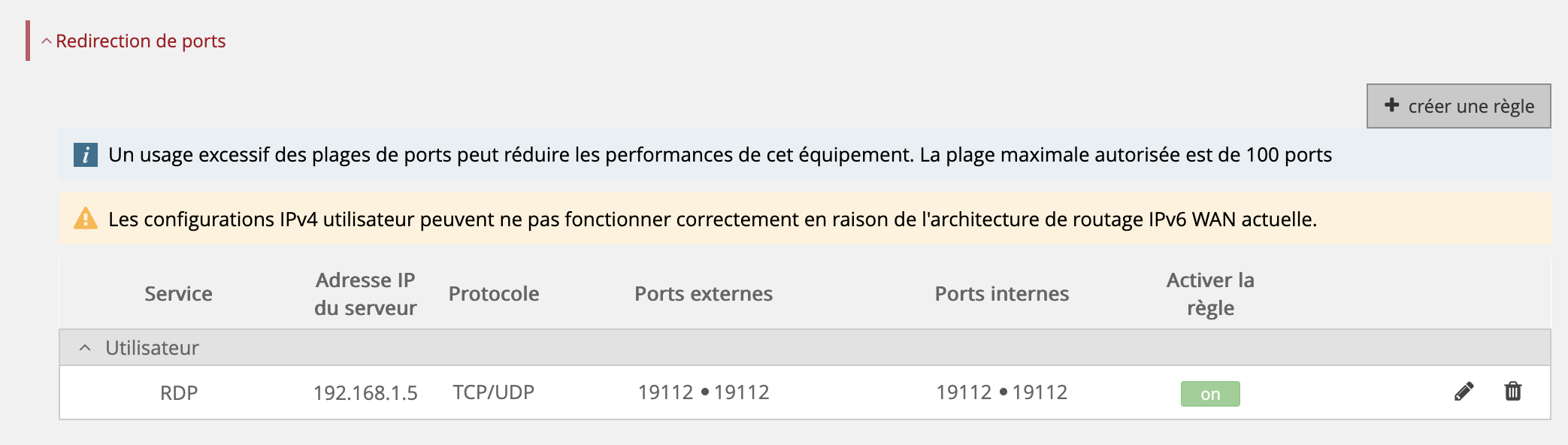Click the blue info icon
Image resolution: width=1568 pixels, height=445 pixels.
click(x=86, y=155)
